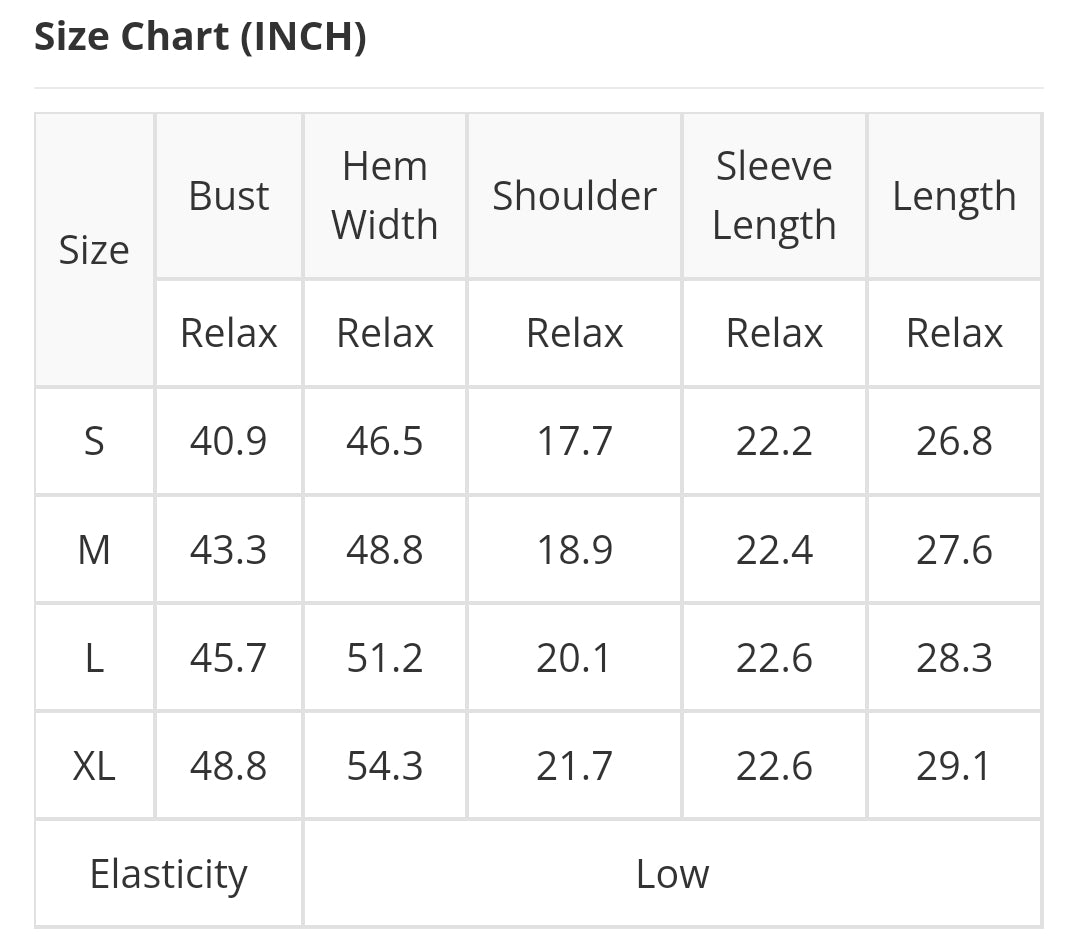Click the Hem Width column header
The image size is (1080, 952).
coord(385,196)
